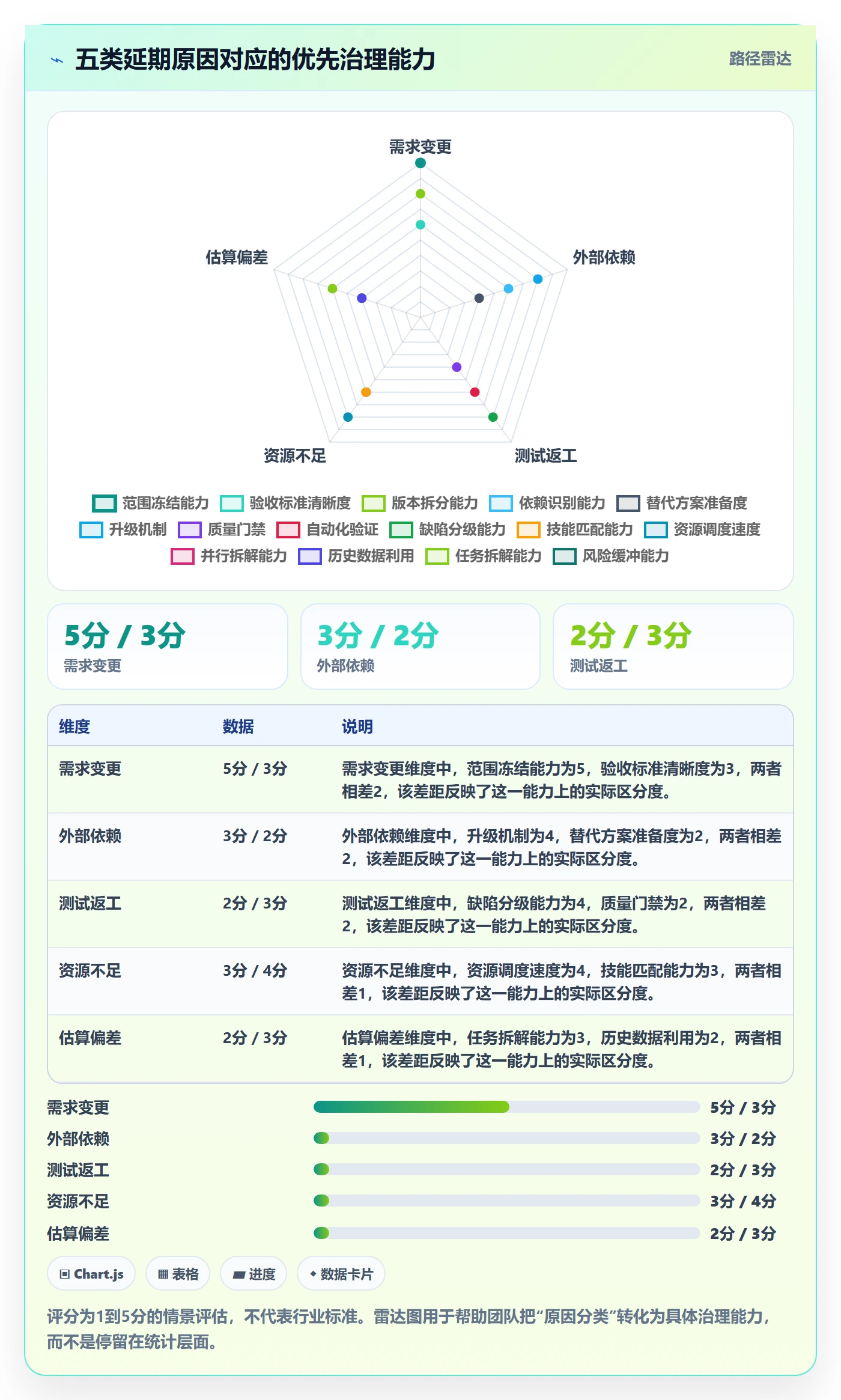Toggle the 验收标准清晰度 legend item
Viewport: 841px width, 1400px height.
point(285,503)
